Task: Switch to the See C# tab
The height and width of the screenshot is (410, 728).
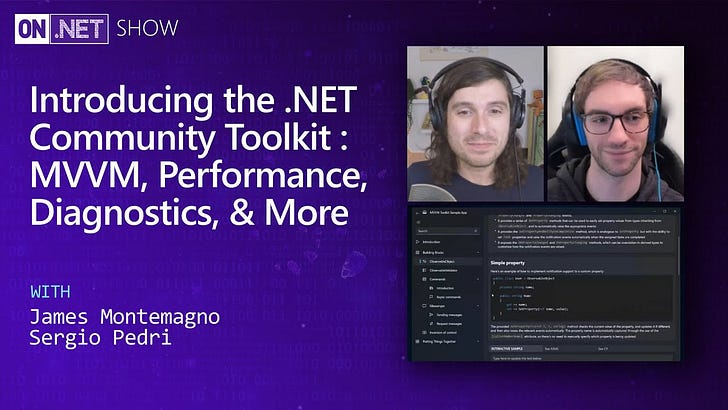Action: (603, 349)
